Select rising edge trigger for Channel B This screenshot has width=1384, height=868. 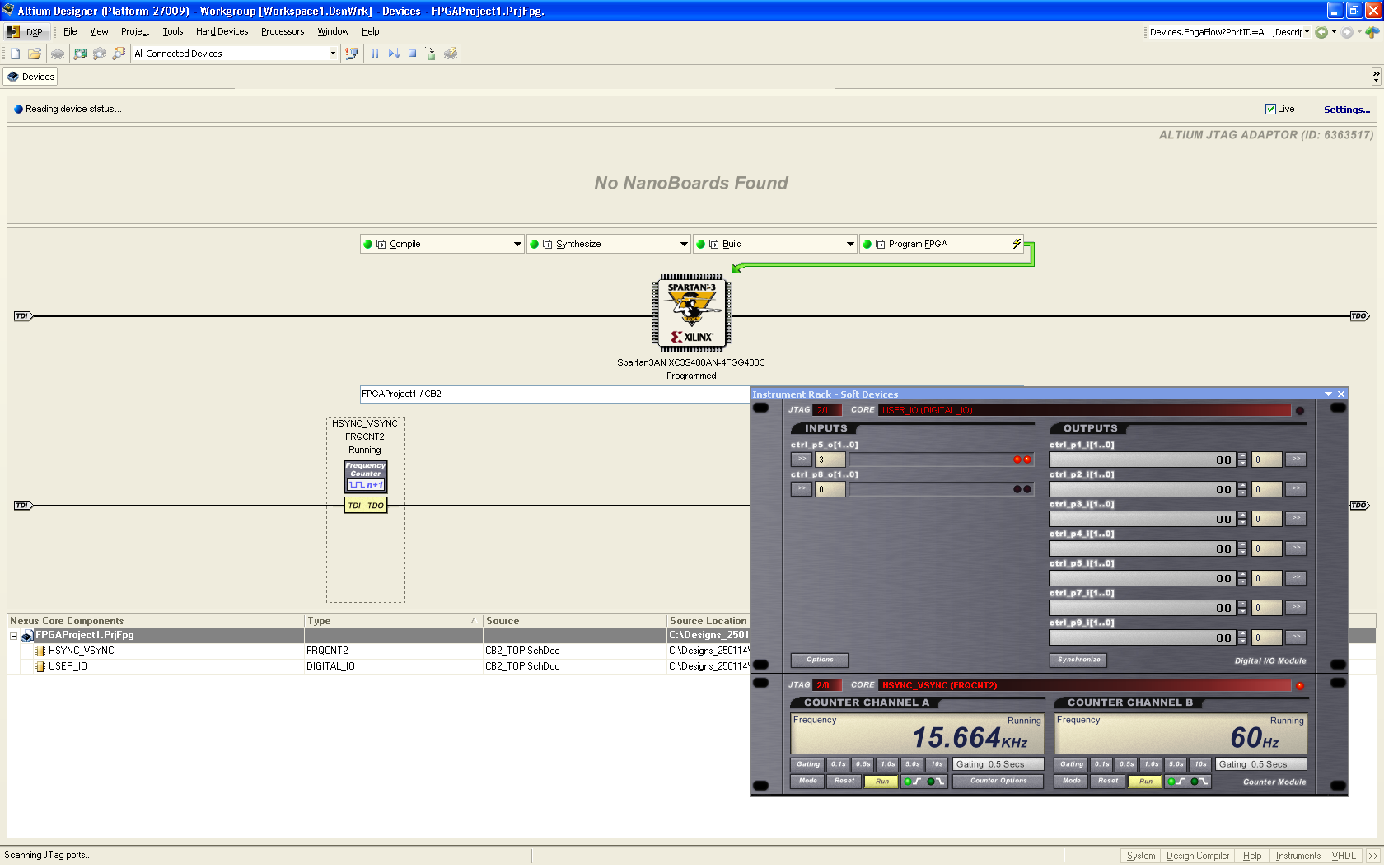(x=1176, y=782)
